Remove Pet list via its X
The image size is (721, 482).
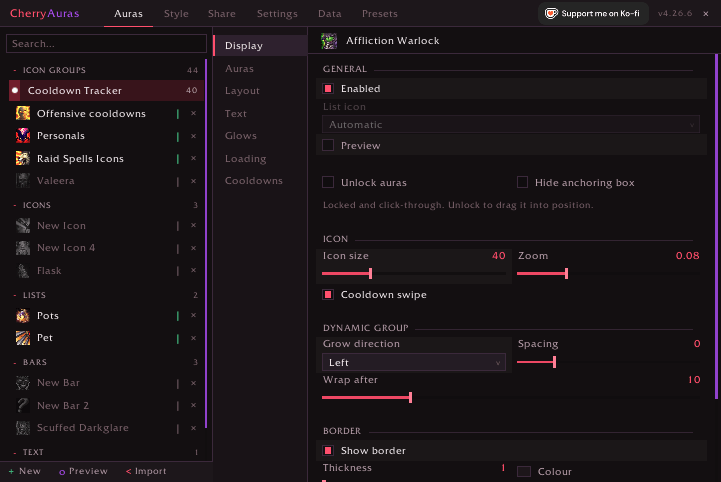[194, 339]
